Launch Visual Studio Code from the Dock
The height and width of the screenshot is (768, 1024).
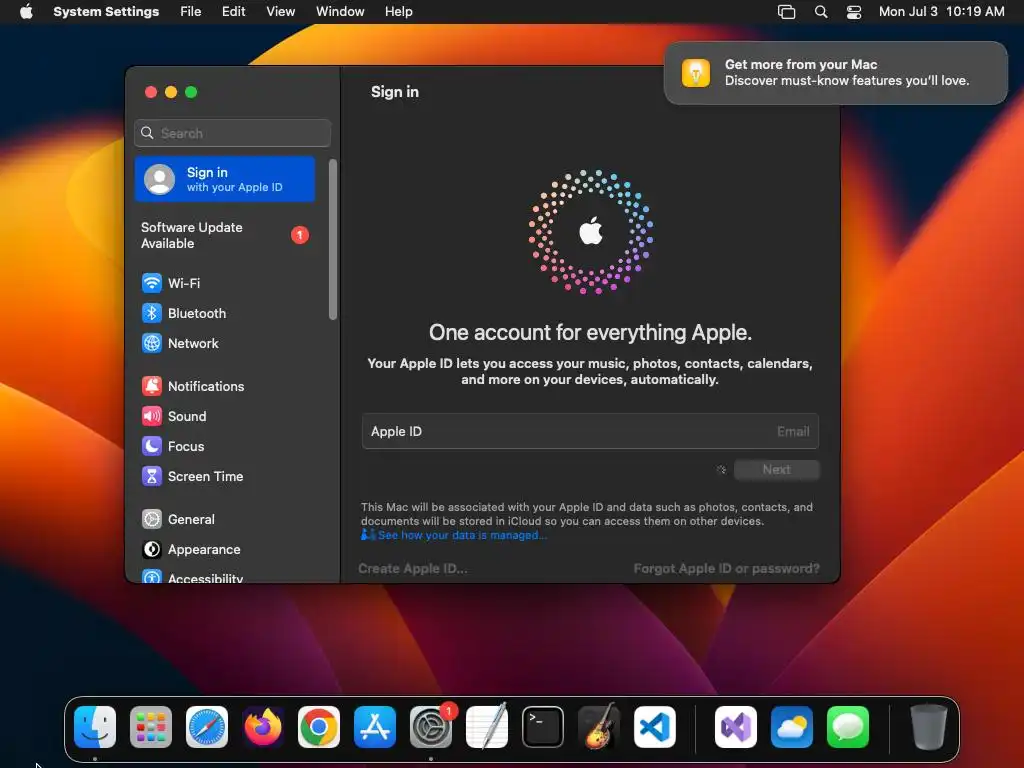pos(655,727)
